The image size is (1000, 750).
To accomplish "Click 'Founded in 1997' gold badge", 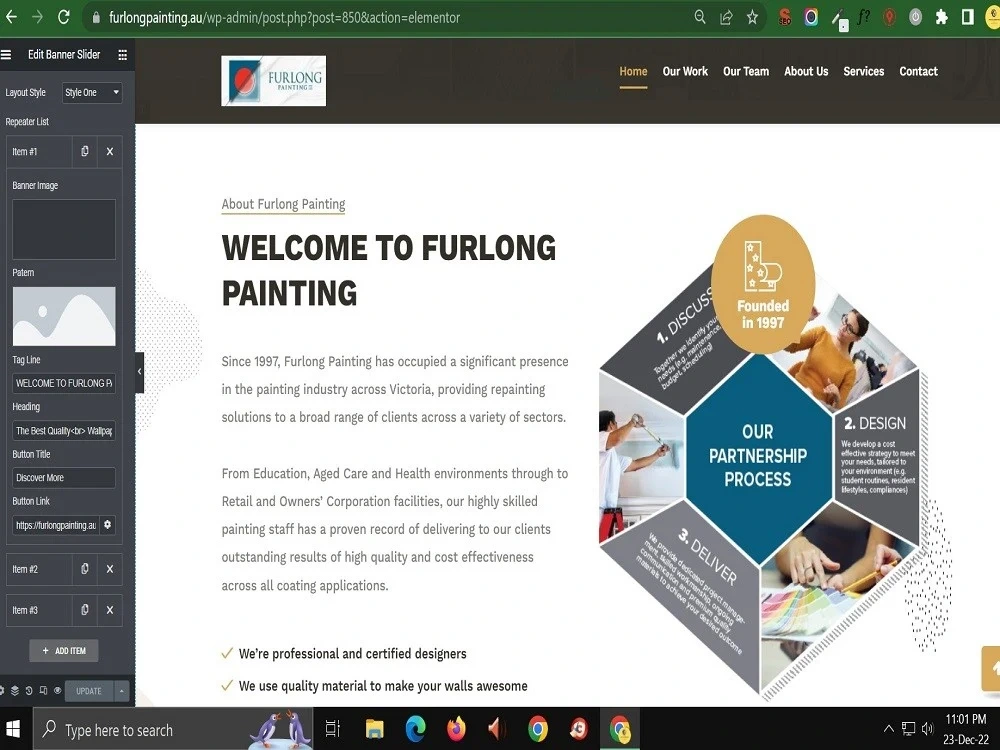I will (763, 284).
